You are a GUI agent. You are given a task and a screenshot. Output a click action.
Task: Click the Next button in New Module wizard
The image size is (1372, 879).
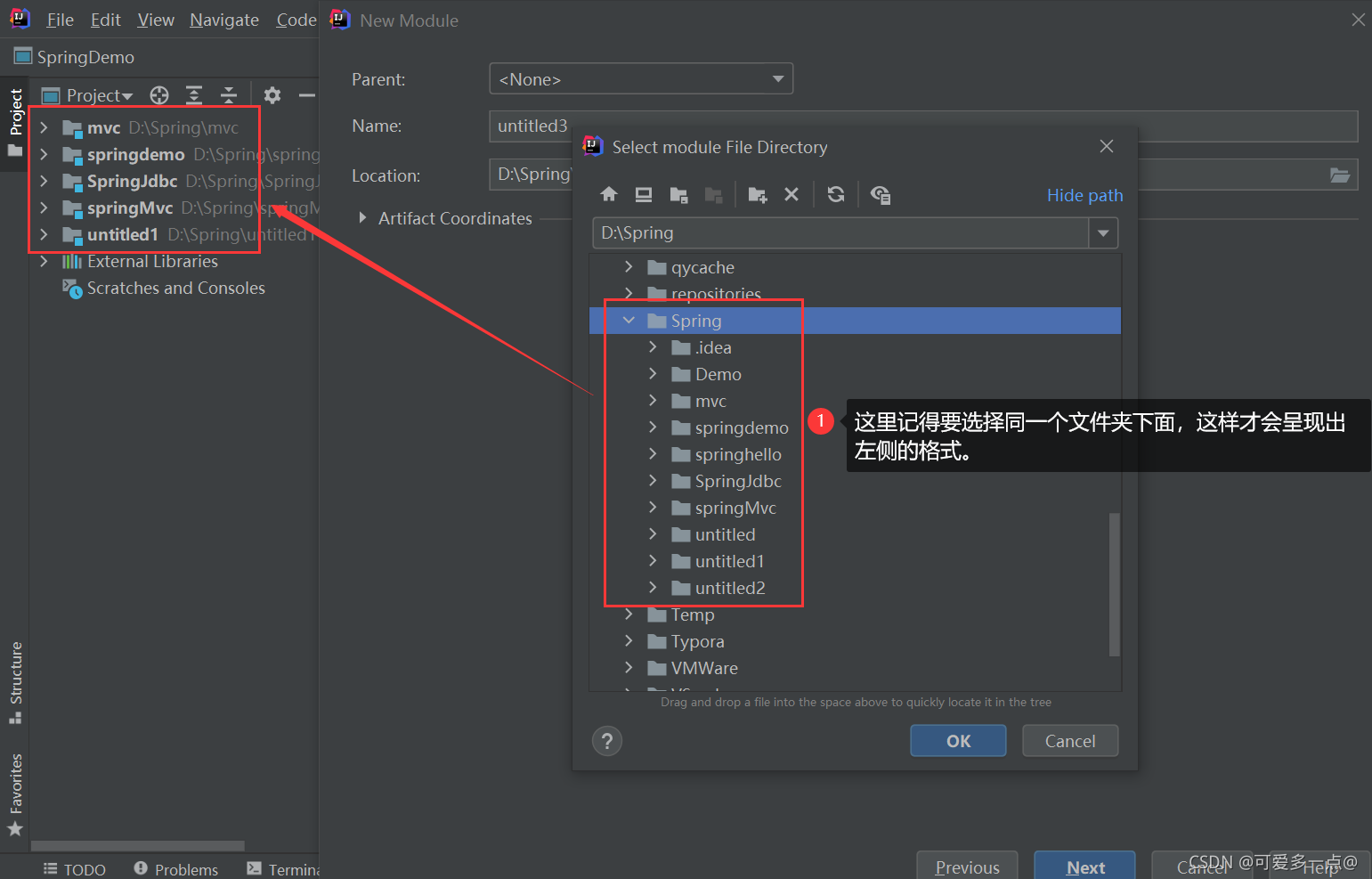[x=1084, y=867]
